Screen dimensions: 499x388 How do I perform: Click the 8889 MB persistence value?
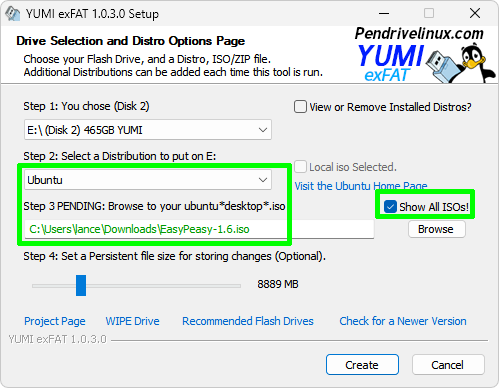coord(278,284)
